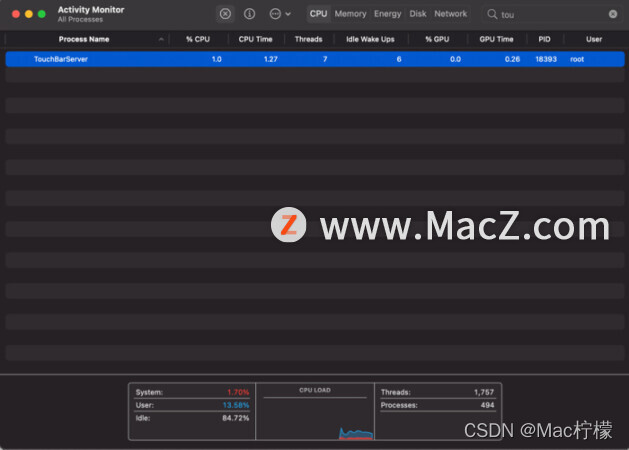The height and width of the screenshot is (450, 629).
Task: Sort by the GPU Time column
Action: coord(496,39)
